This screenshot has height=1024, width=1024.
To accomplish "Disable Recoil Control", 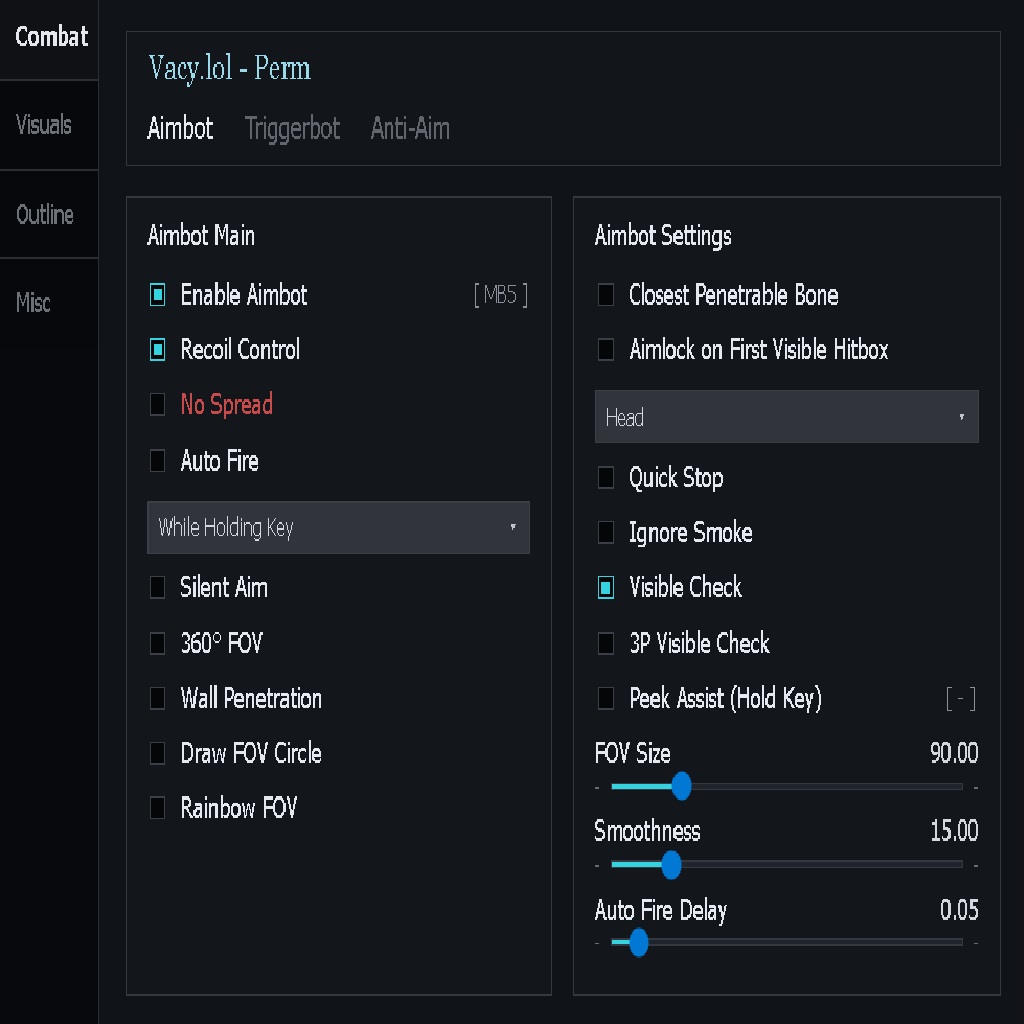I will tap(157, 349).
